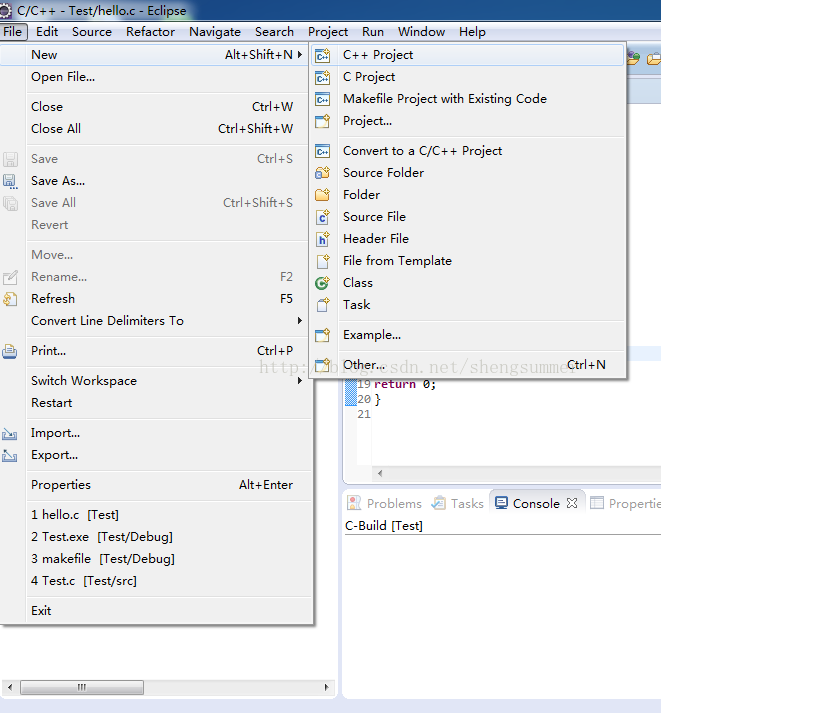
Task: Open the Edit menu
Action: coord(47,32)
